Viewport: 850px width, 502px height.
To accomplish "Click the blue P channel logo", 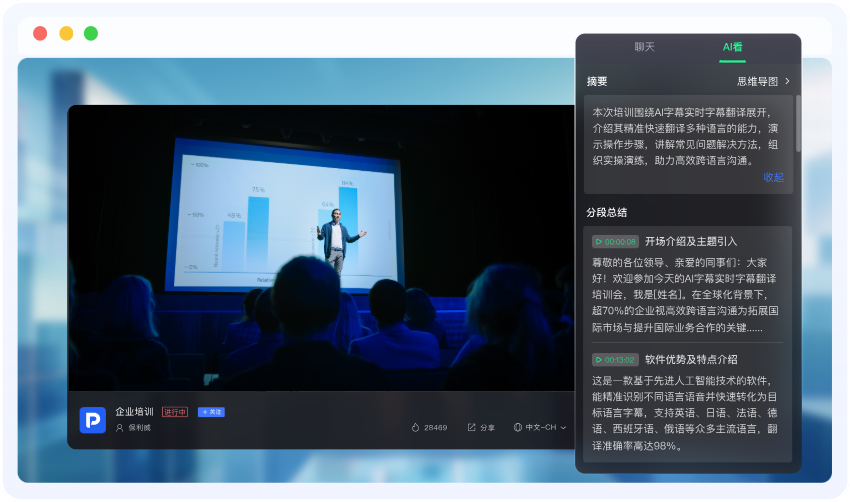I will pos(93,419).
